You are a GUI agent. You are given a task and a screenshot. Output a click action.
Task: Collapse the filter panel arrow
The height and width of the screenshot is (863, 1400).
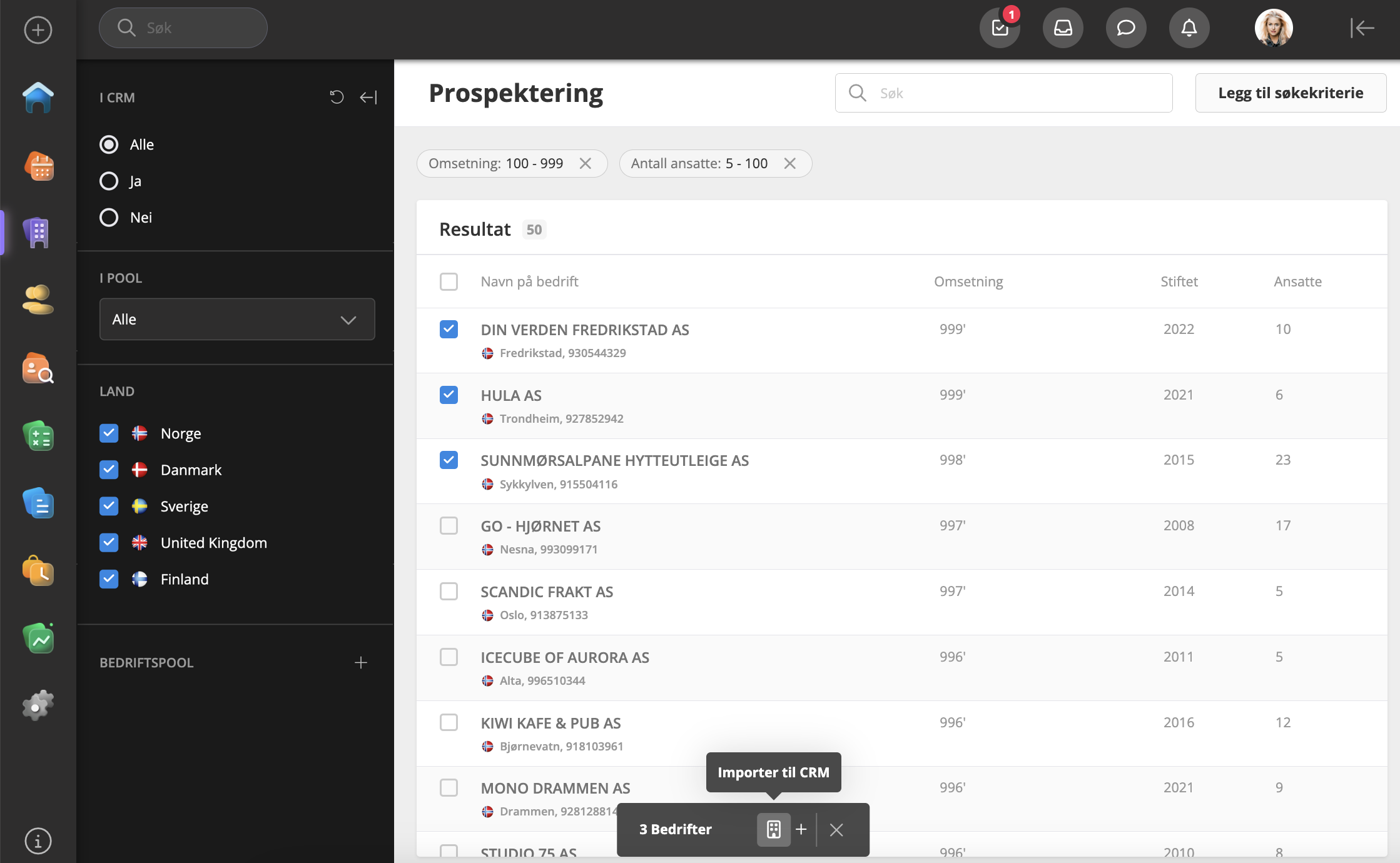click(x=368, y=97)
